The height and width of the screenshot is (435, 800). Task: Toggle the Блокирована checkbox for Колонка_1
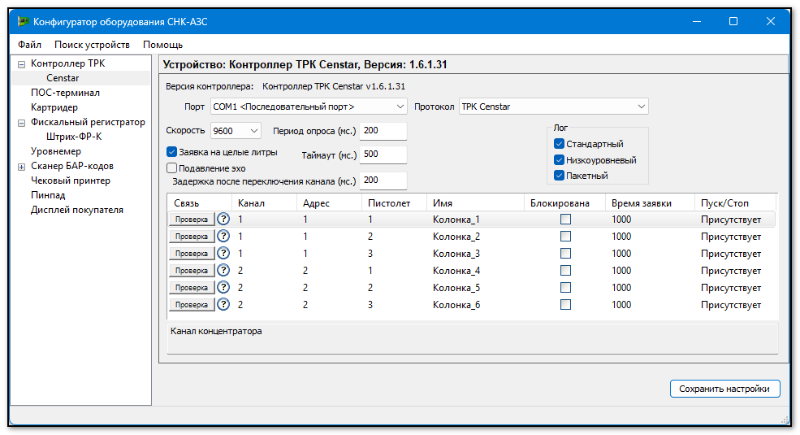[565, 219]
